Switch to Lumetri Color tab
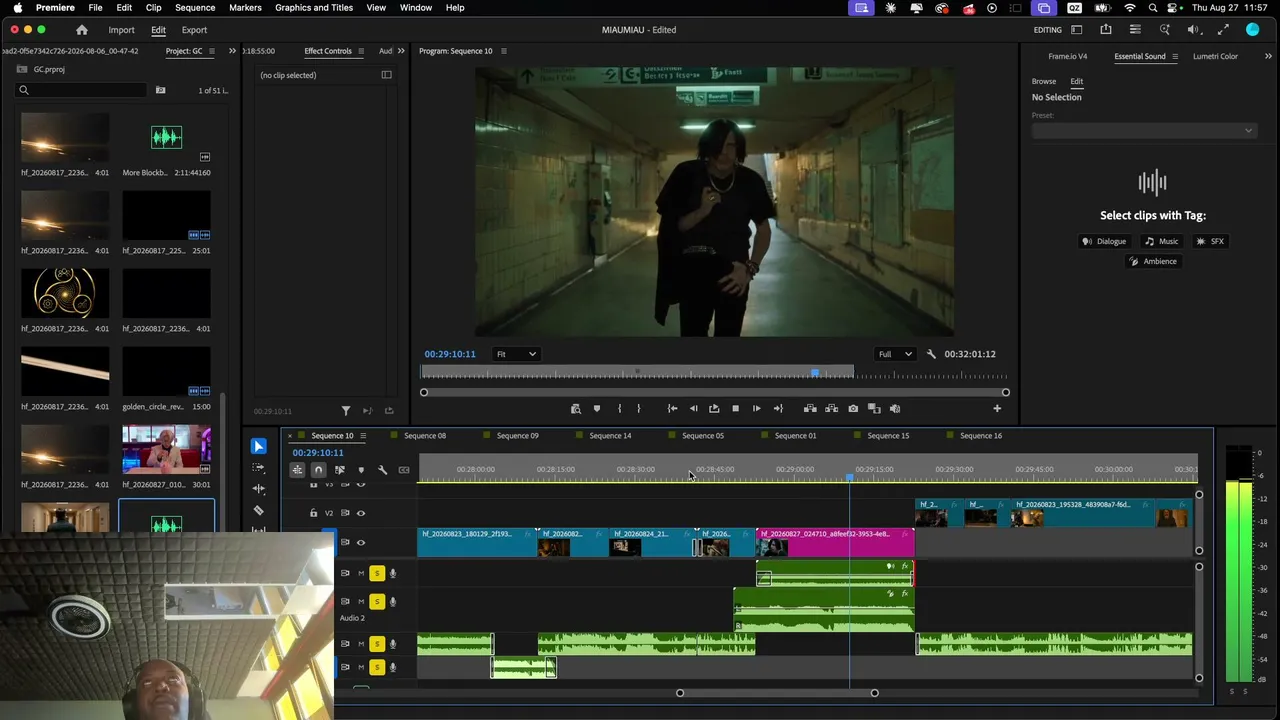 click(1215, 56)
